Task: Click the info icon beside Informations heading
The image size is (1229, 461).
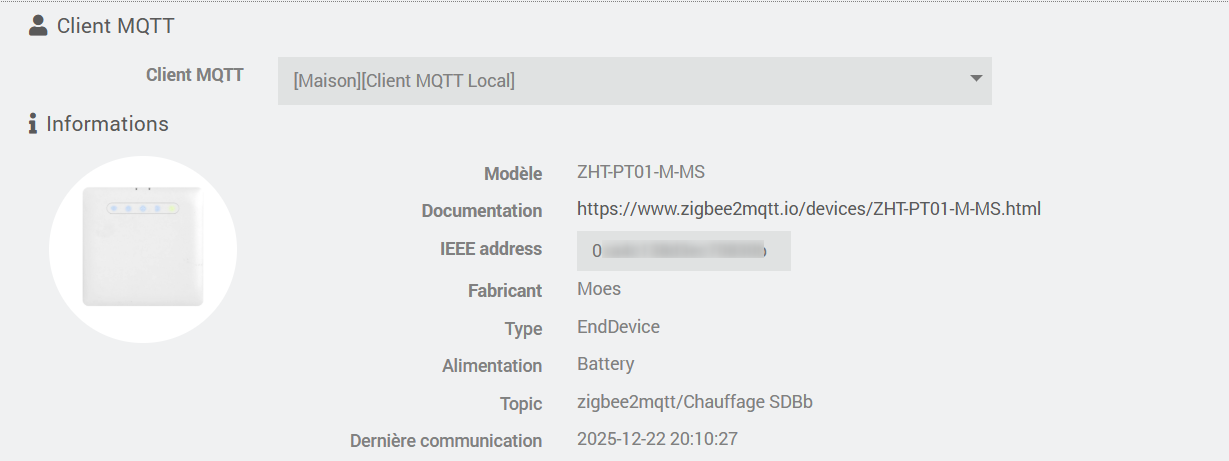Action: (33, 124)
